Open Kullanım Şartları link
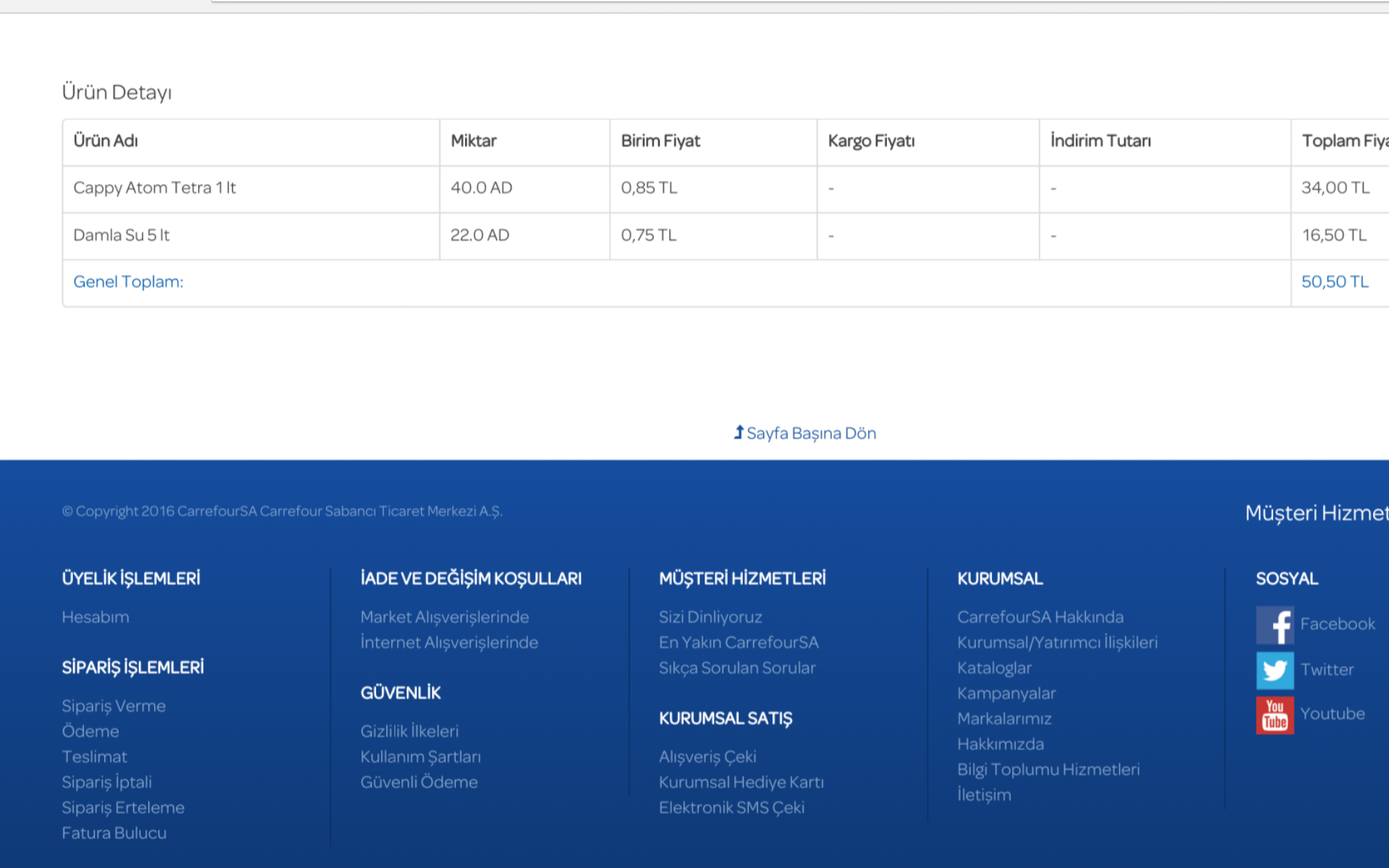1389x868 pixels. click(420, 757)
